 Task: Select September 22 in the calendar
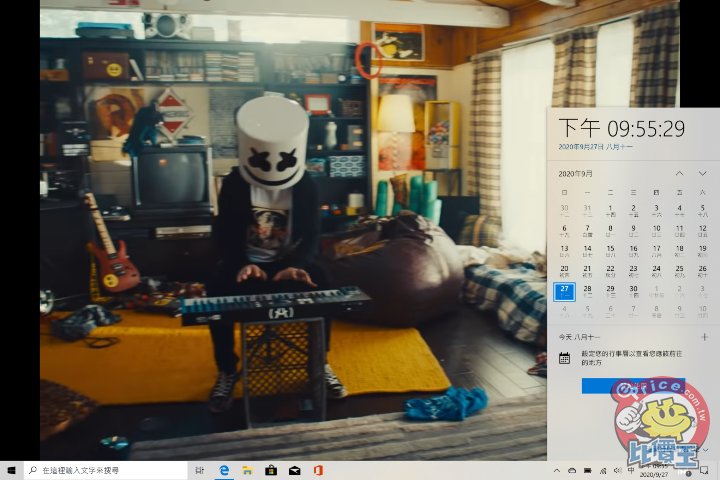[x=610, y=271]
